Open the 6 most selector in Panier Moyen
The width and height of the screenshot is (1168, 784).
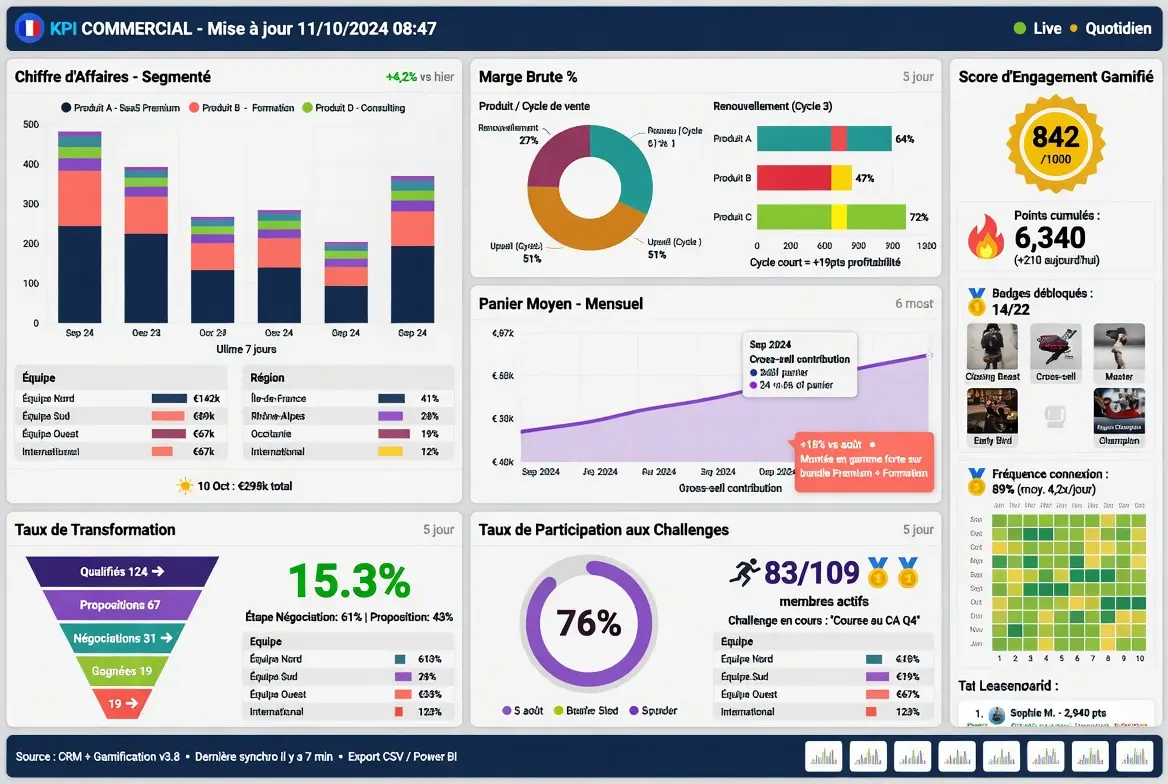(914, 303)
